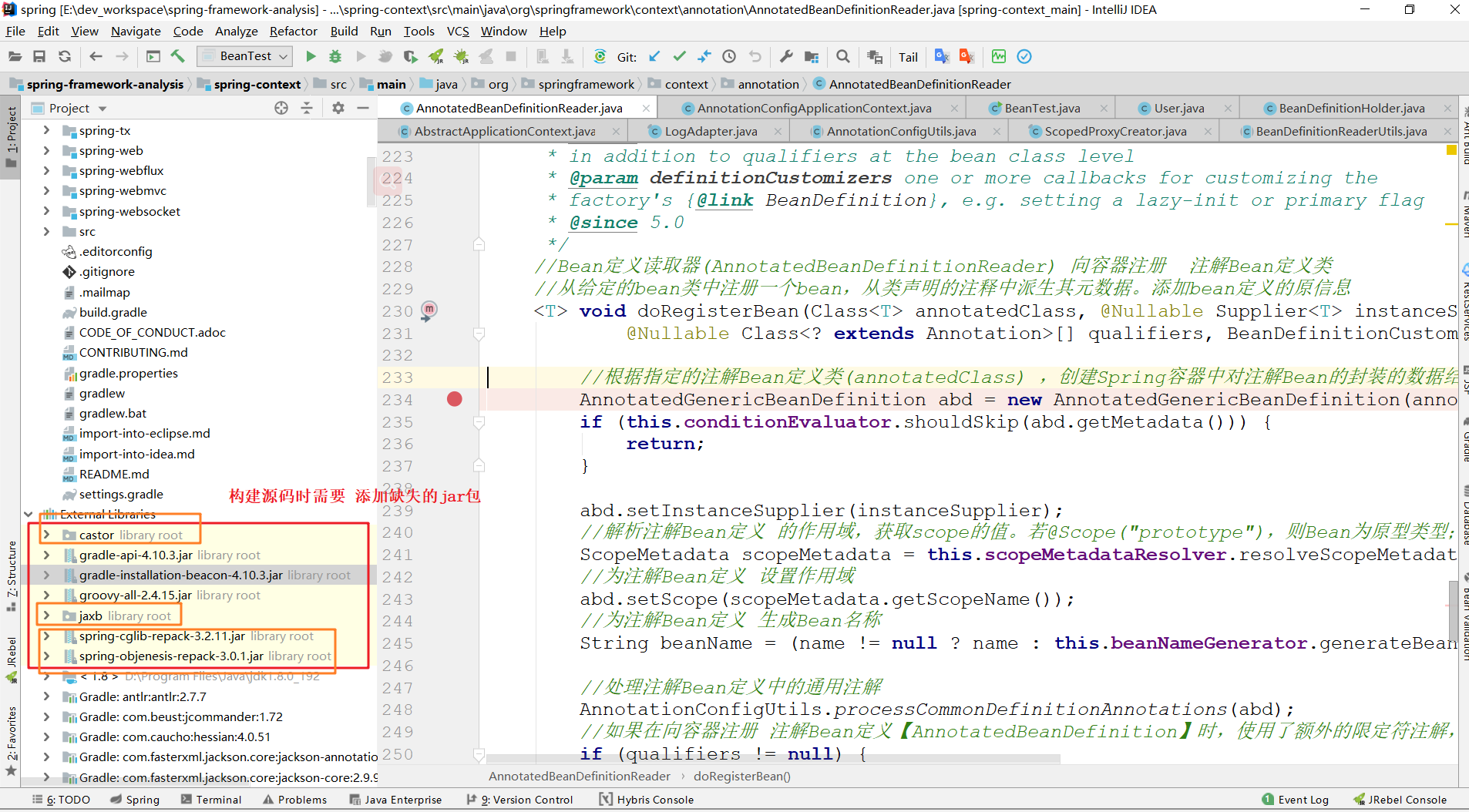Collapse all nodes in Project panel
1469x812 pixels.
307,108
